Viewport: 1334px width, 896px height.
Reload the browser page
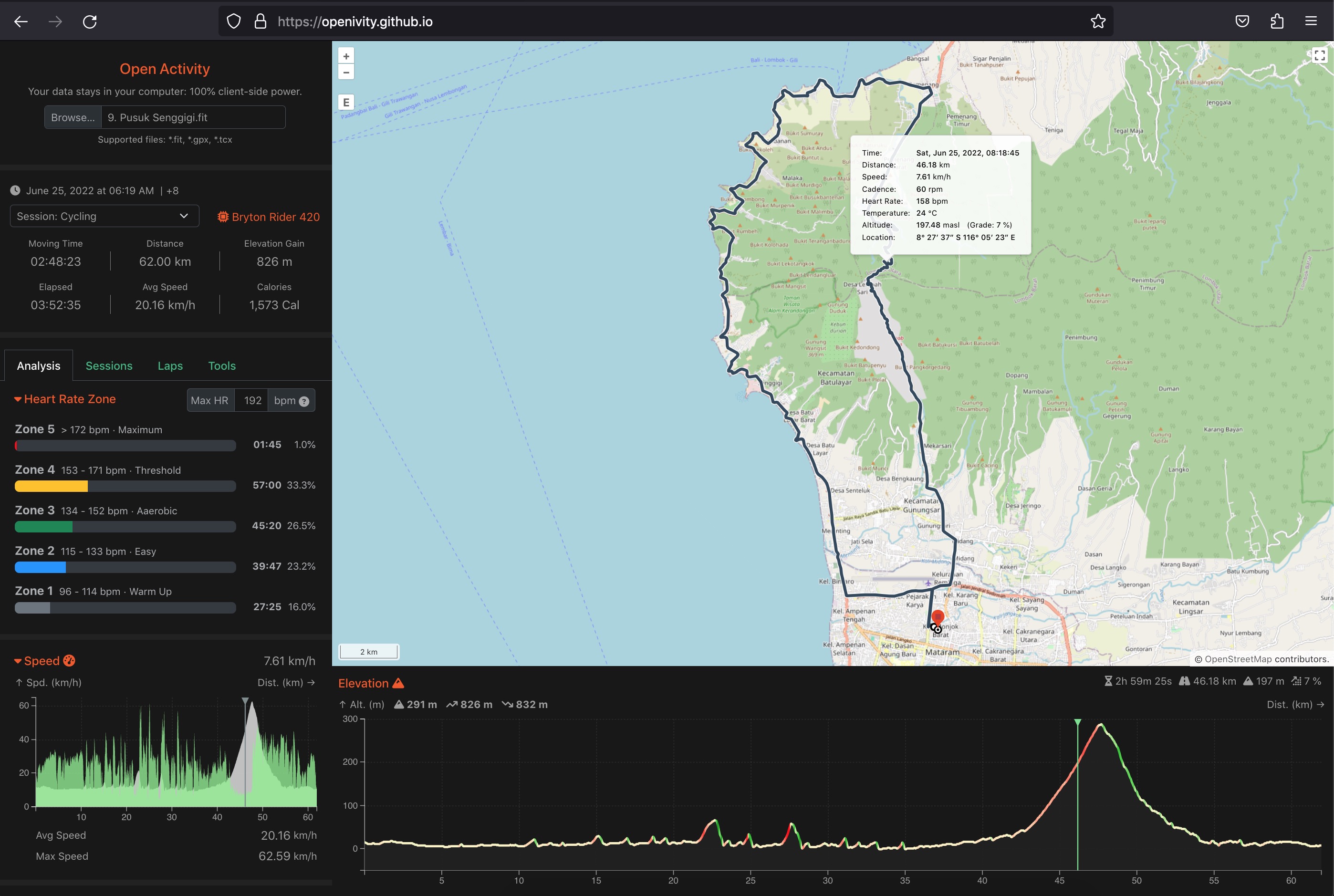[x=90, y=22]
